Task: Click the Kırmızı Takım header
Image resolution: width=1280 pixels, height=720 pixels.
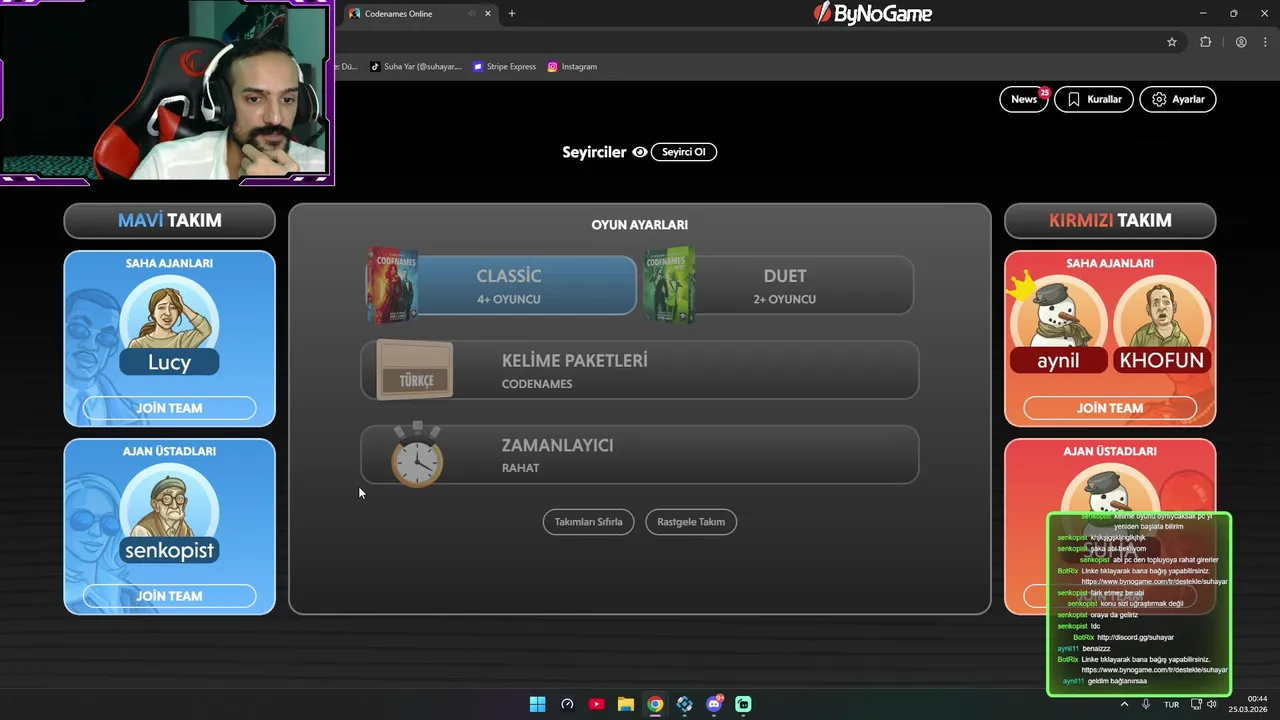Action: tap(1110, 220)
